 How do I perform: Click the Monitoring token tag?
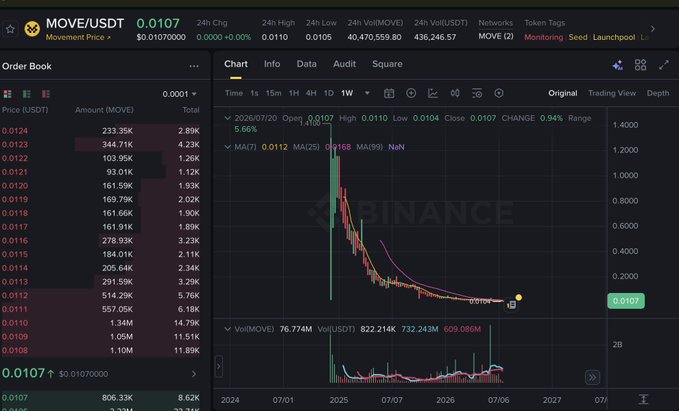(543, 37)
